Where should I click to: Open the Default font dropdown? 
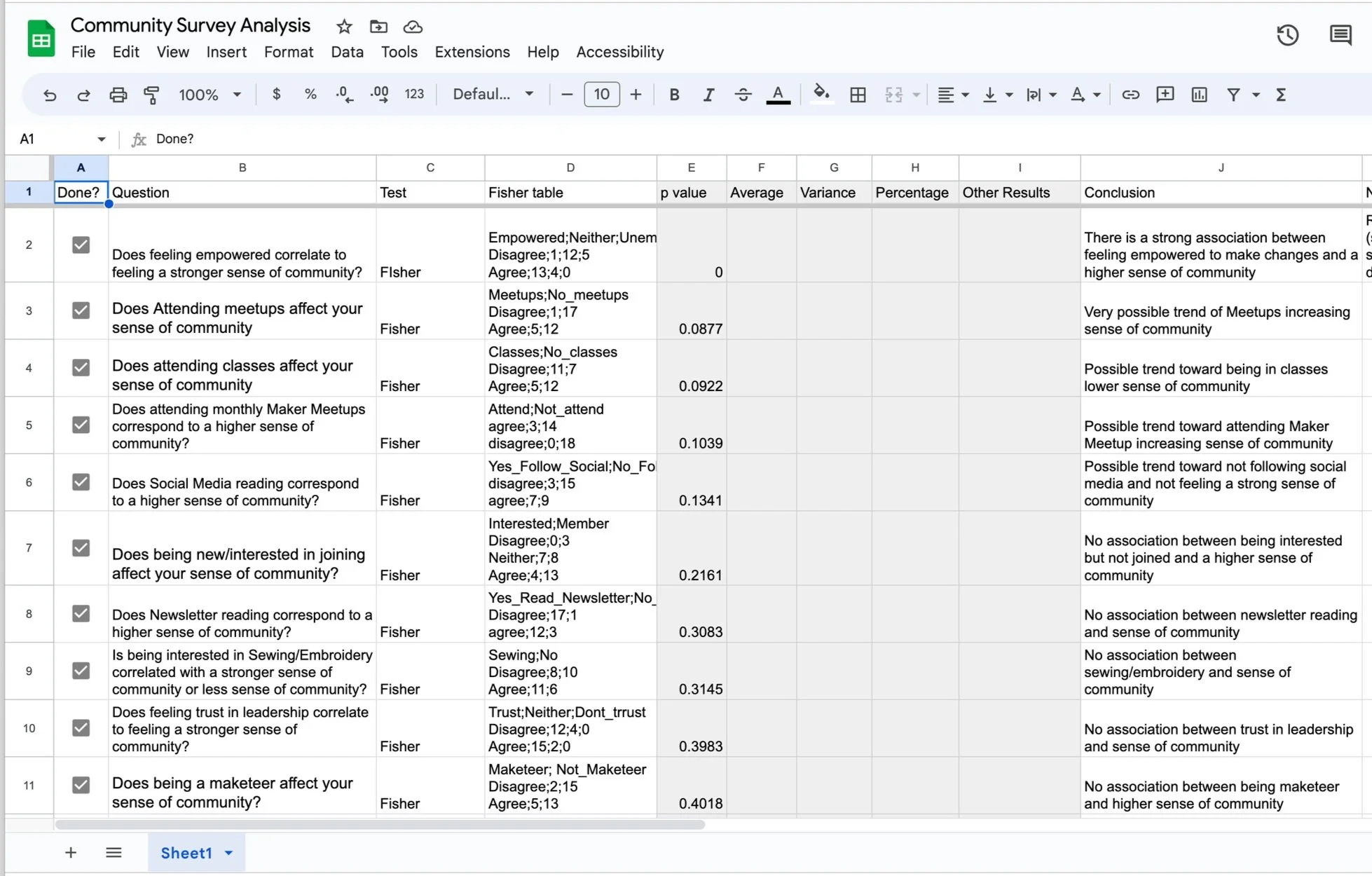coord(493,95)
